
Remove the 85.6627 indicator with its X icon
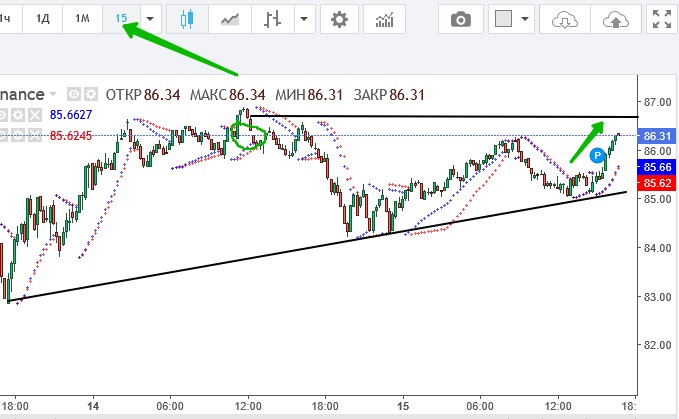[35, 115]
